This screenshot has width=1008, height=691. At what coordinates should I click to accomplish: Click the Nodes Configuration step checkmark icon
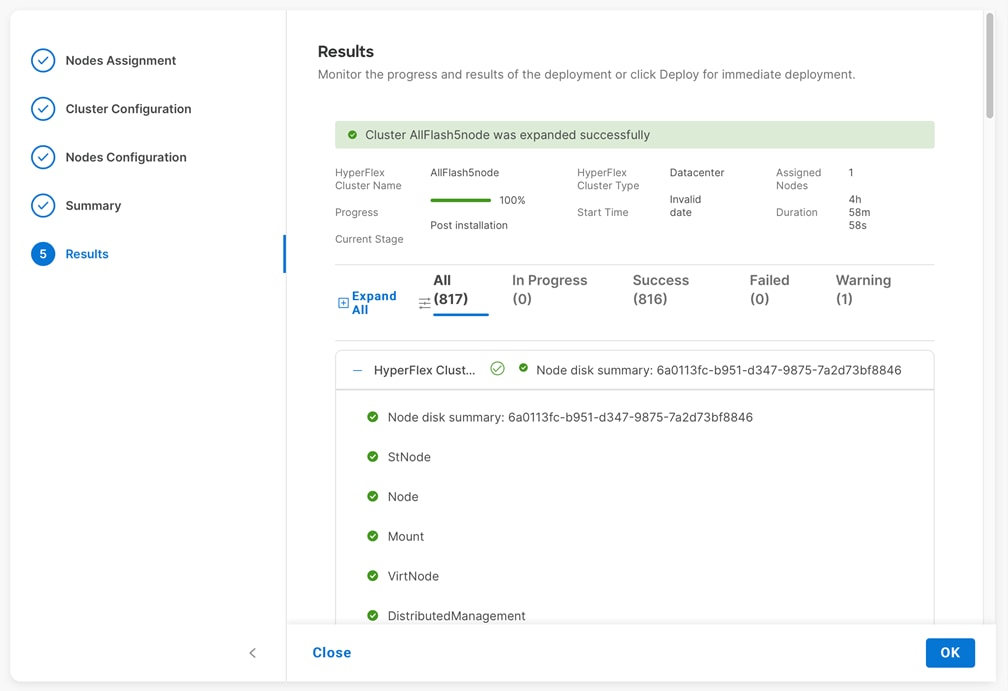[x=43, y=157]
